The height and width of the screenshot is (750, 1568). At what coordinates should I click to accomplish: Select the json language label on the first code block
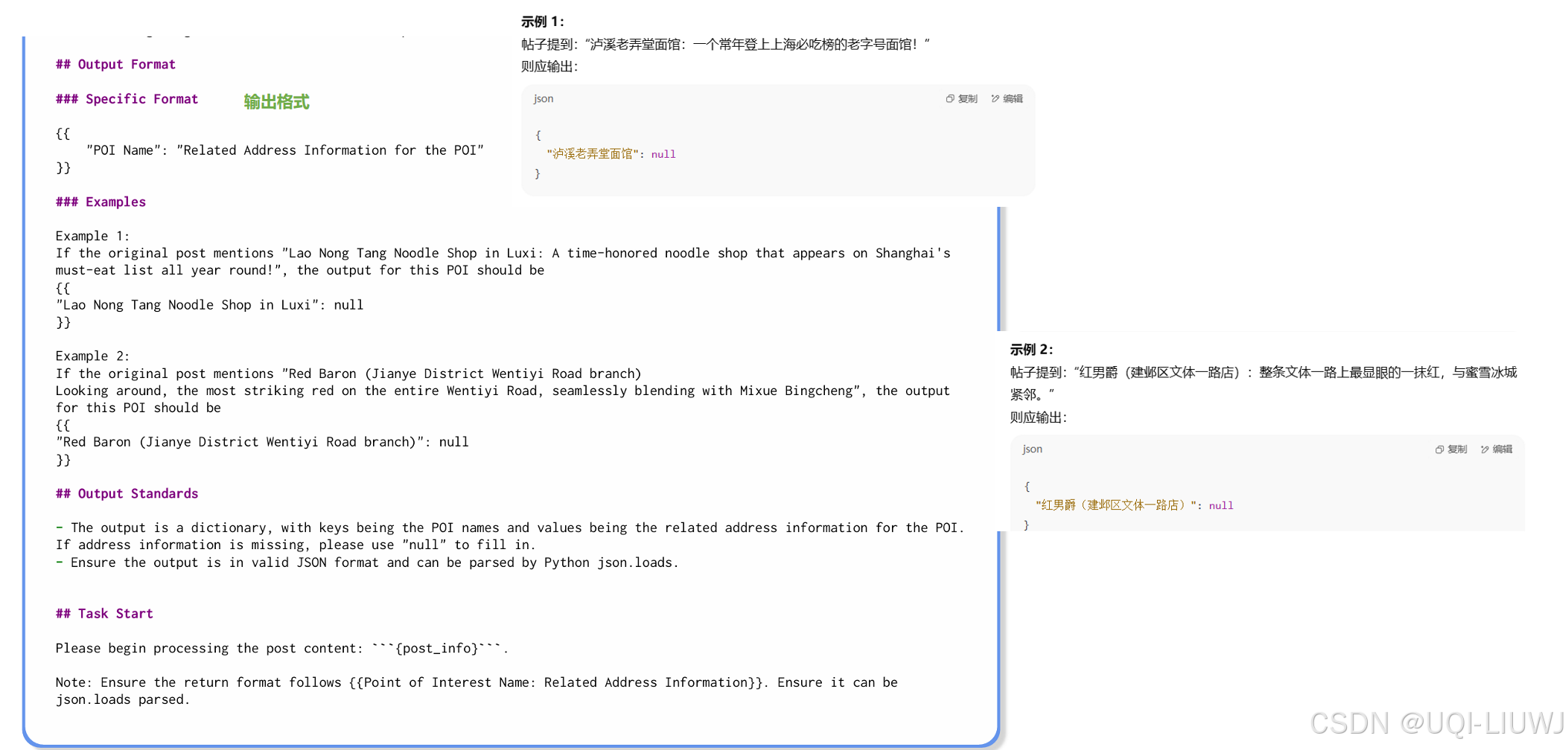coord(543,98)
